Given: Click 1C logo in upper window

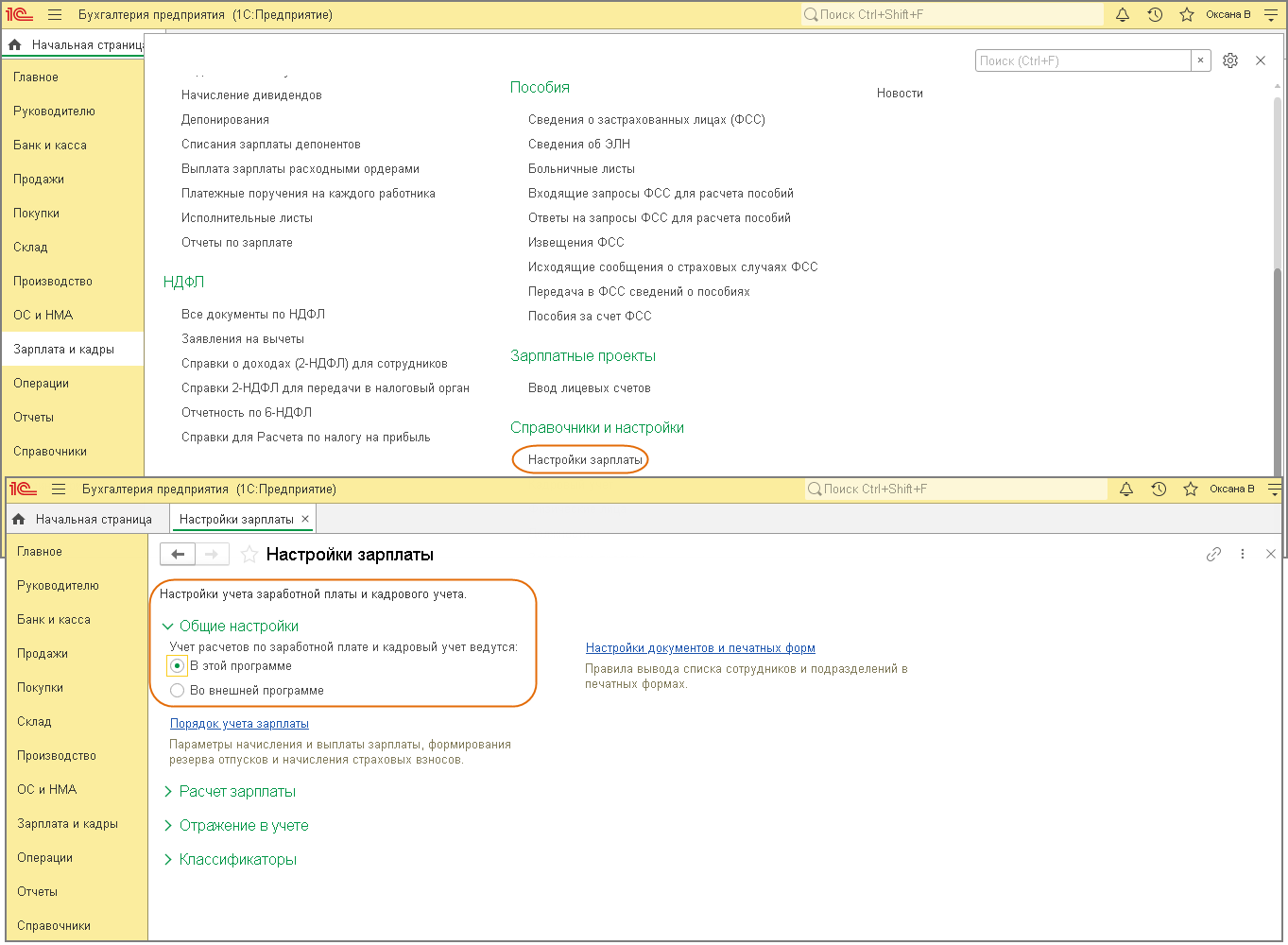Looking at the screenshot, I should point(20,15).
